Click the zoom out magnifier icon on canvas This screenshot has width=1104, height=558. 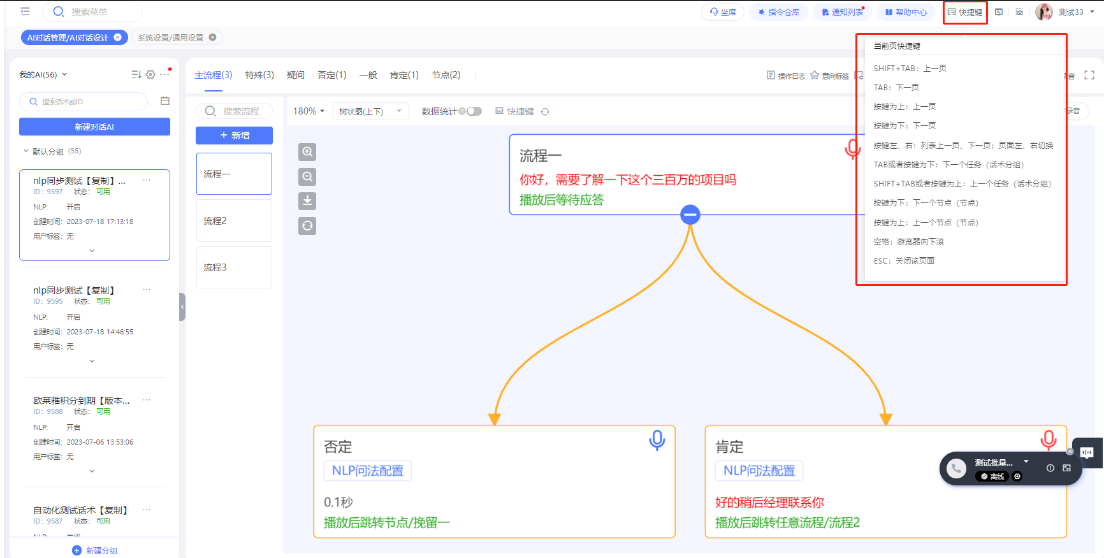click(x=308, y=177)
